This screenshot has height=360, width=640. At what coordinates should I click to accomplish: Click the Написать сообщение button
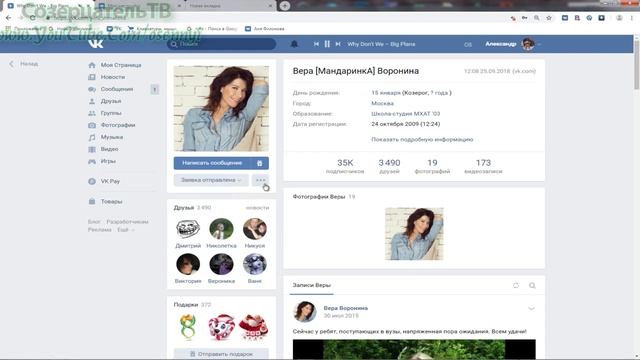tap(212, 163)
